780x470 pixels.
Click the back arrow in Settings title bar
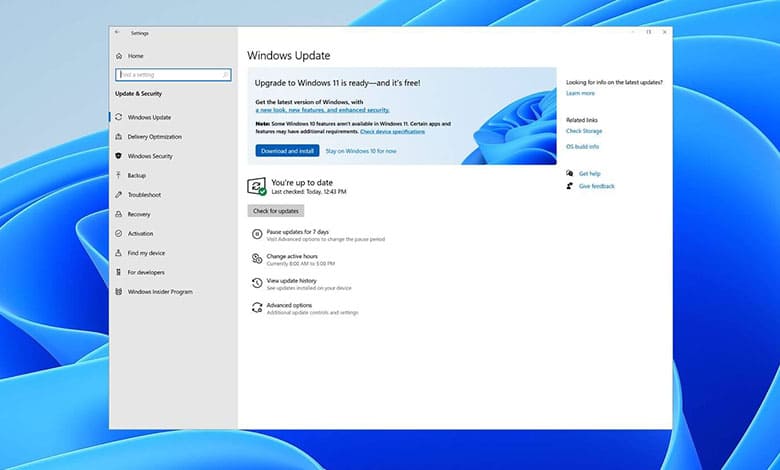point(117,32)
